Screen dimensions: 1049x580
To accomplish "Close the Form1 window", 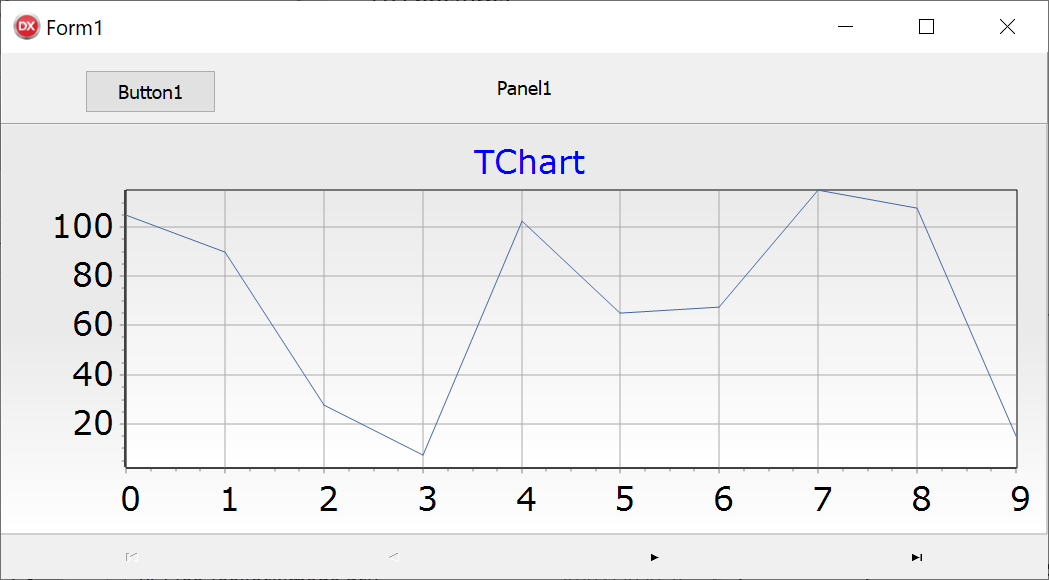I will pyautogui.click(x=1008, y=27).
